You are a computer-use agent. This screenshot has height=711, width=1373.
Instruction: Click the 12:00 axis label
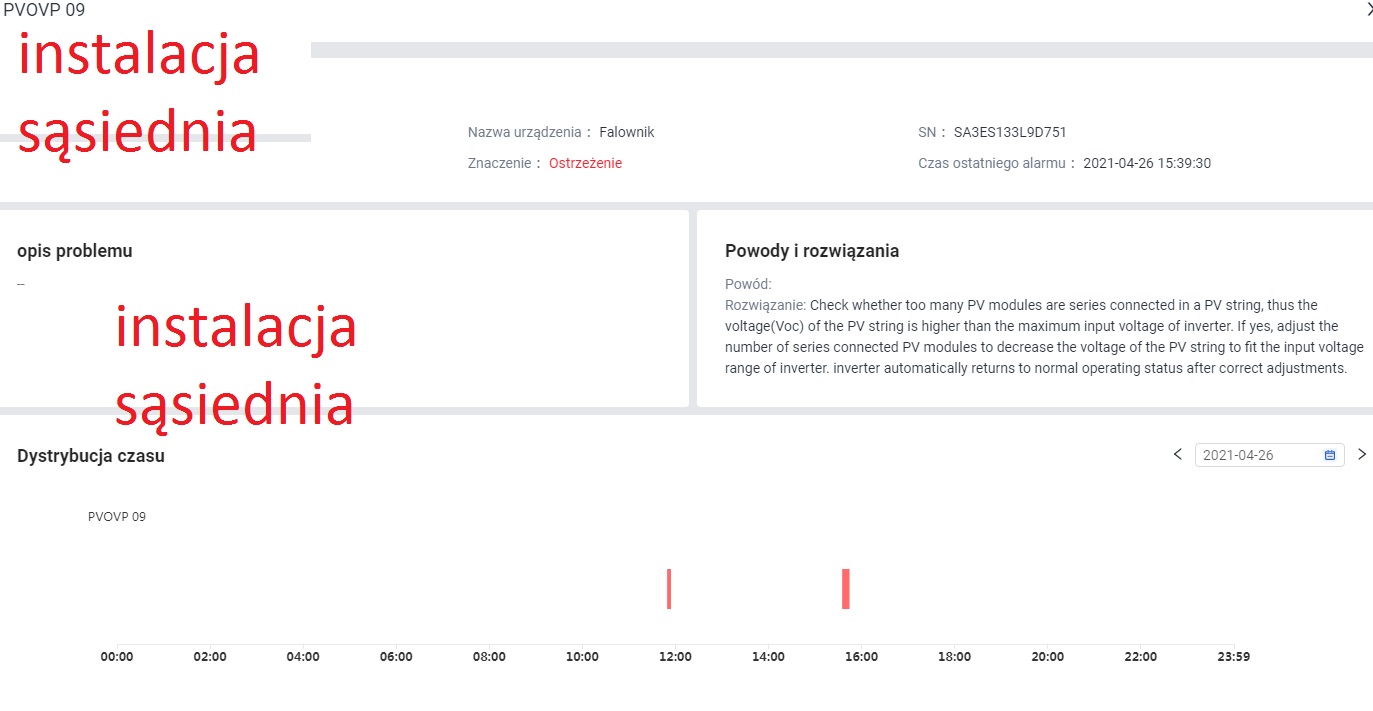click(x=675, y=657)
